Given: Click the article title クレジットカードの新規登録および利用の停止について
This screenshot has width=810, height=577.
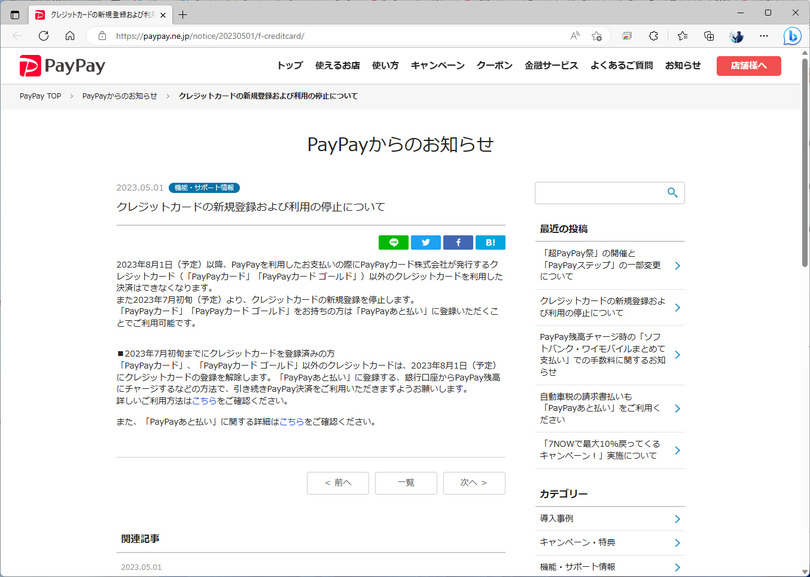Looking at the screenshot, I should click(251, 207).
